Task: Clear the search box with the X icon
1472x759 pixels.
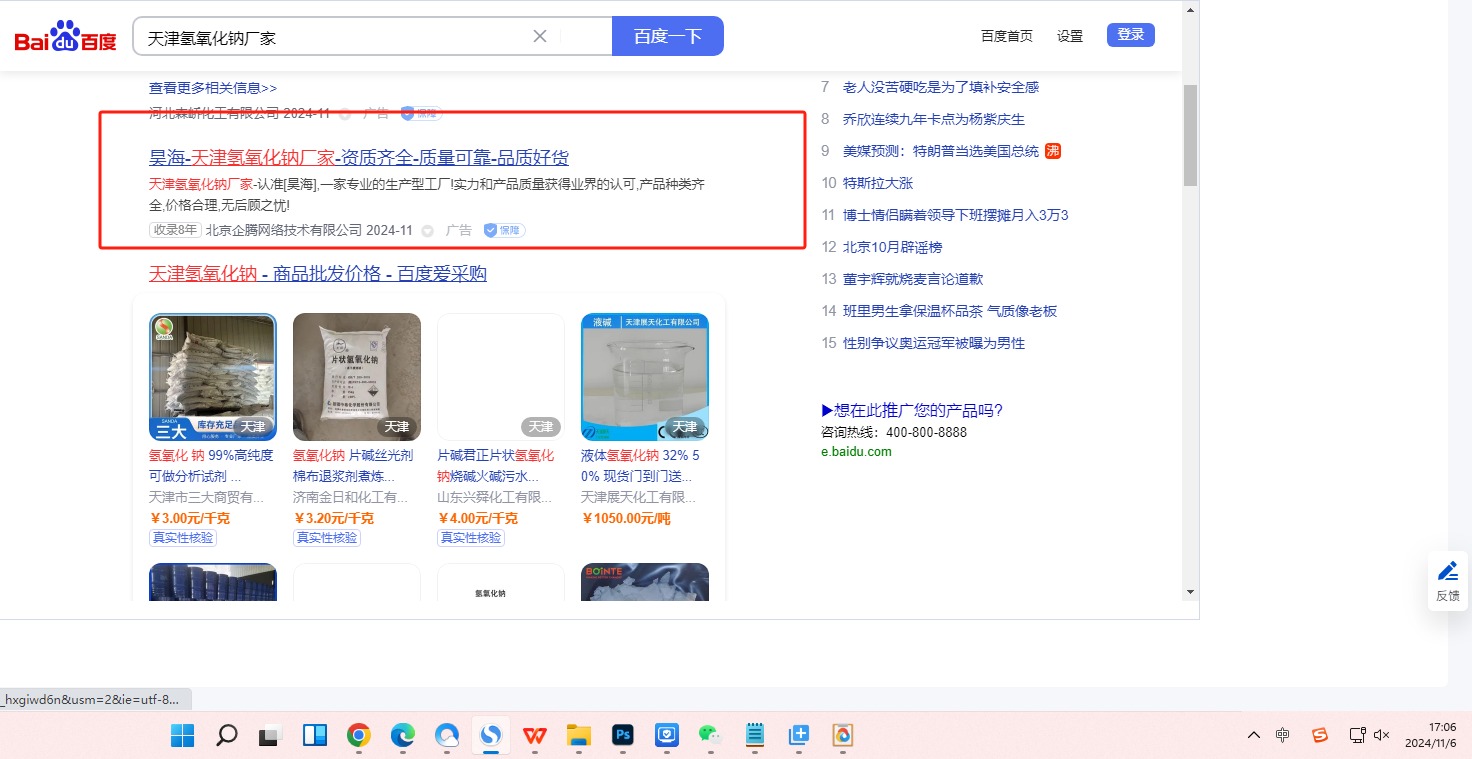Action: pos(540,37)
